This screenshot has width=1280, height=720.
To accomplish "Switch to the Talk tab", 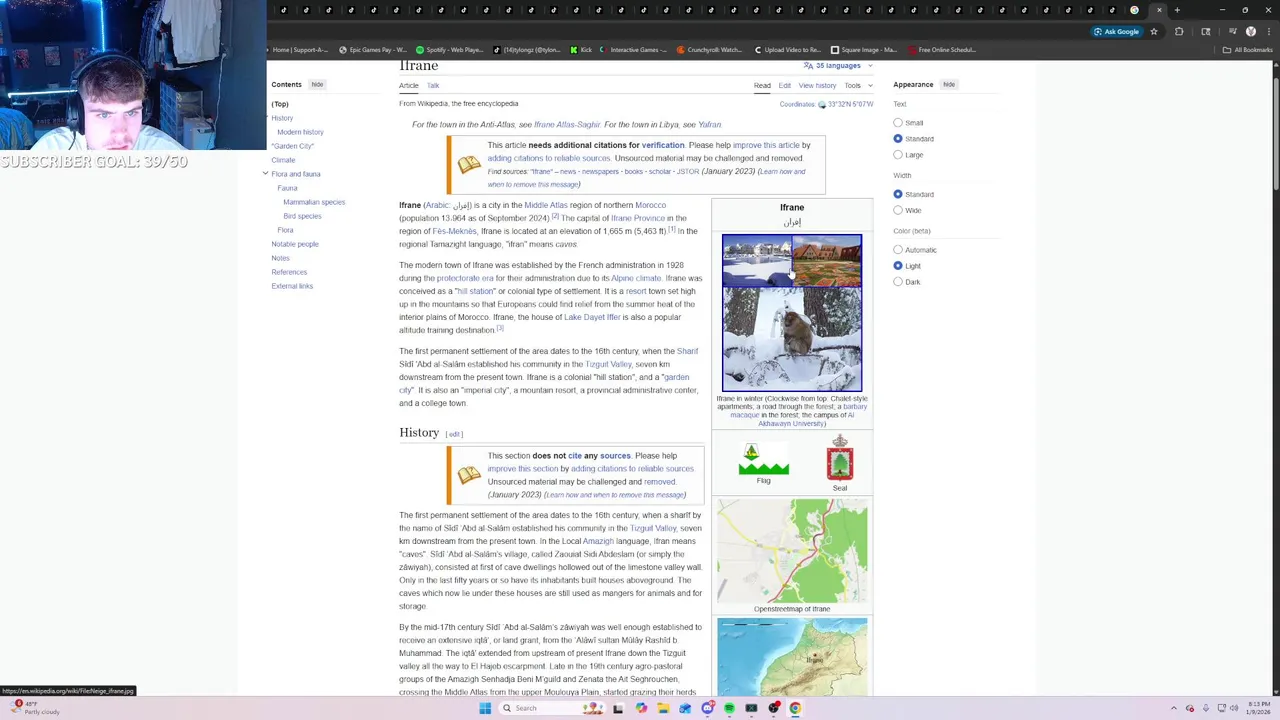I will 433,85.
